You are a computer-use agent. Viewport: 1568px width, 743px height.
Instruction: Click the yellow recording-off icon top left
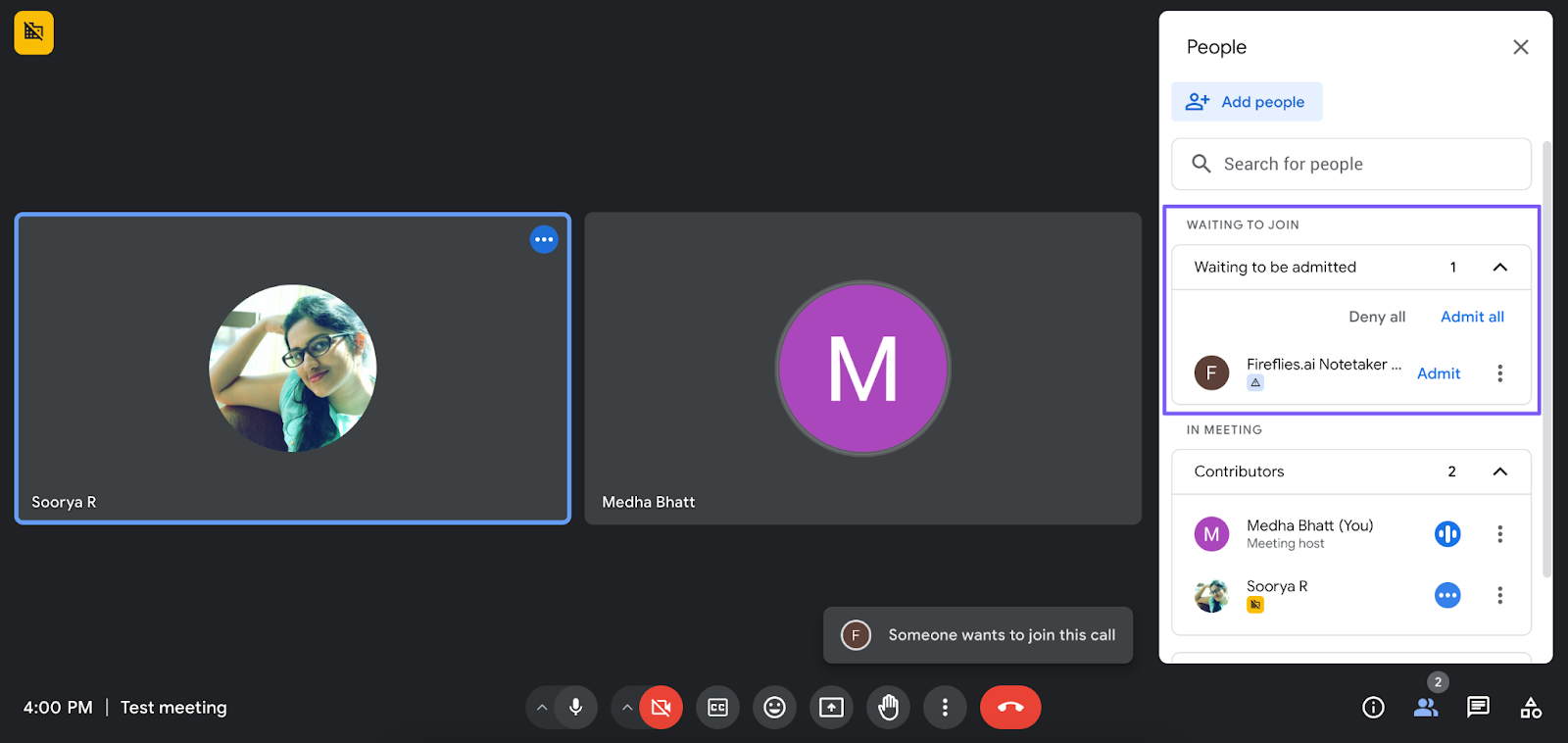pyautogui.click(x=33, y=32)
